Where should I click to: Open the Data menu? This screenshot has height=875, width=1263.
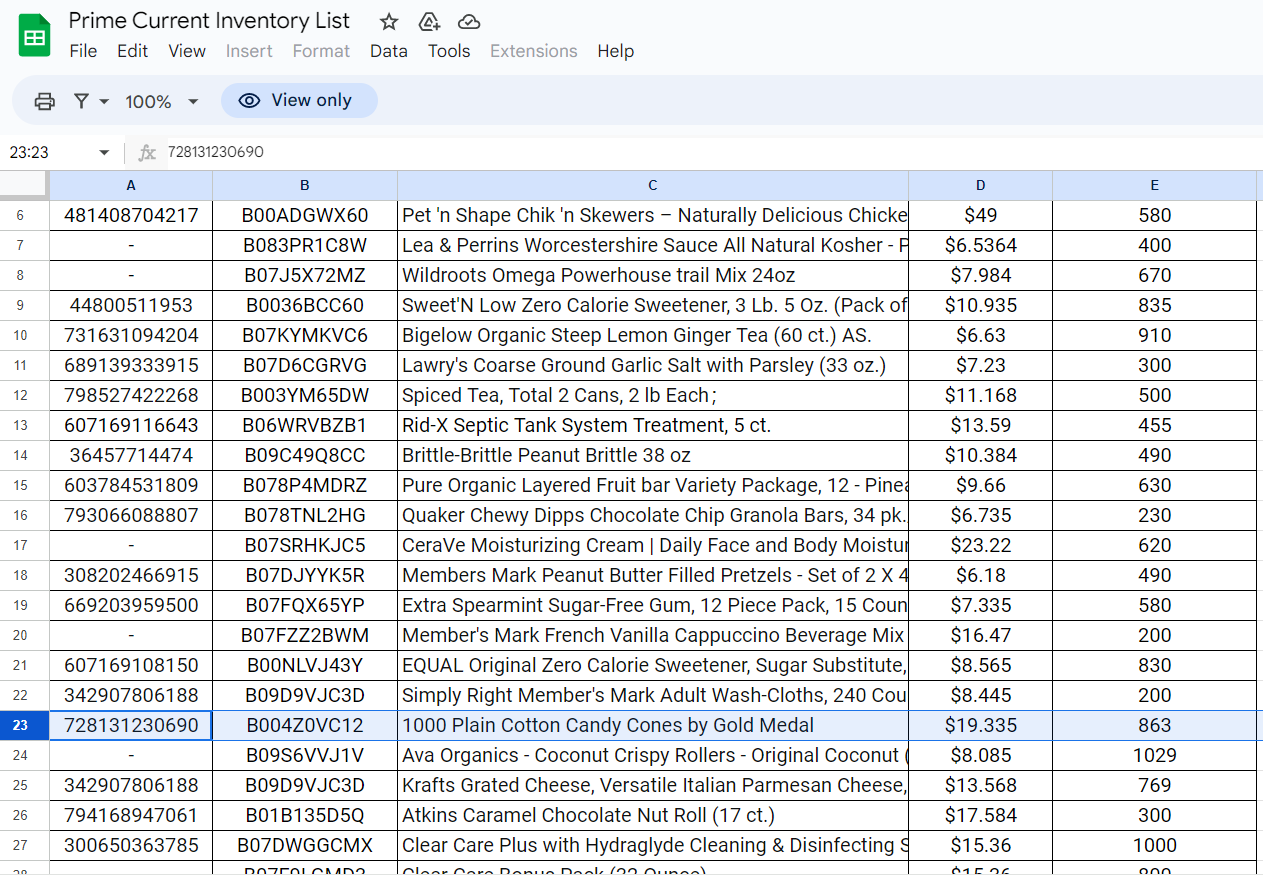pos(389,51)
